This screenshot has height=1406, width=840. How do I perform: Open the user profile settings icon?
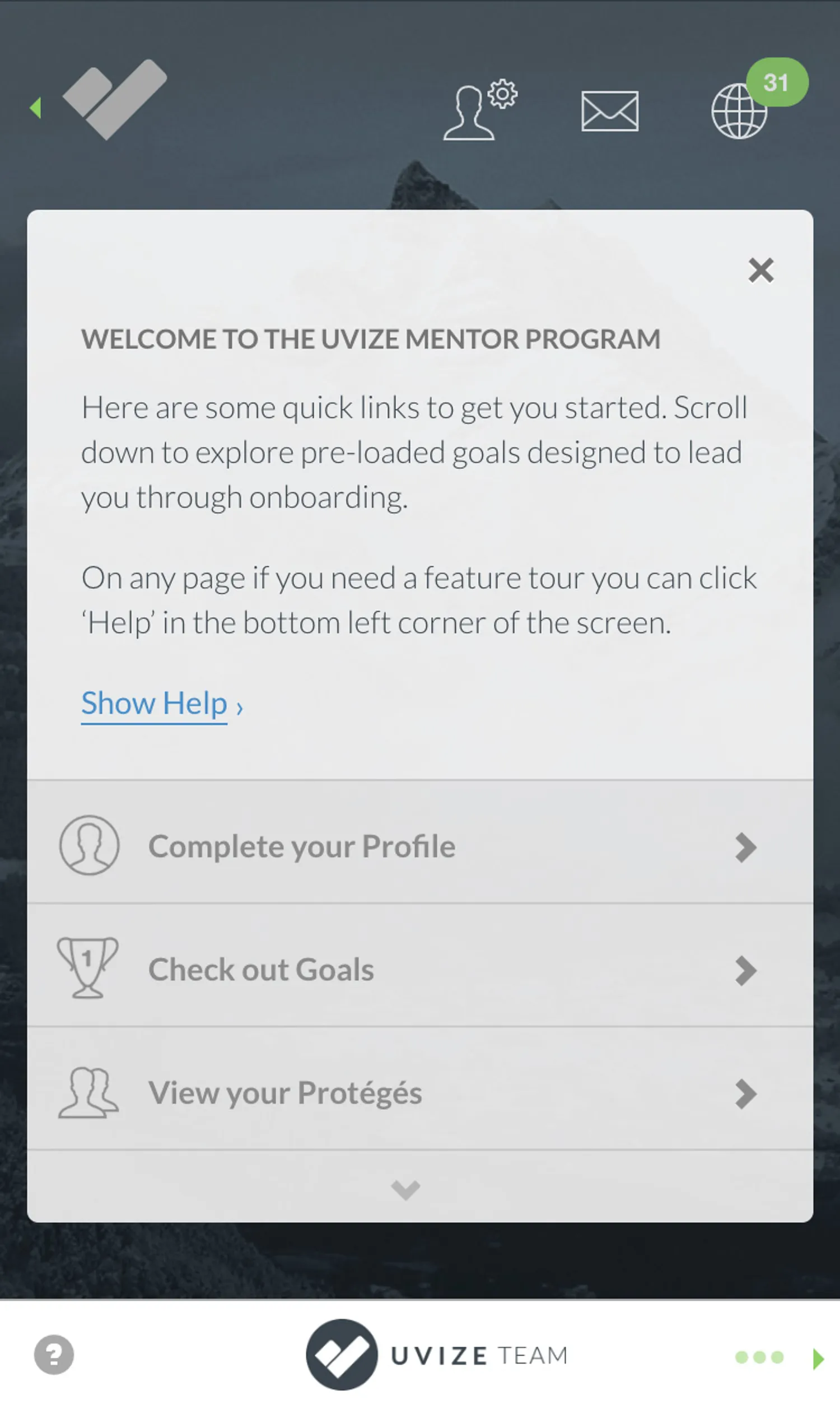pos(478,110)
